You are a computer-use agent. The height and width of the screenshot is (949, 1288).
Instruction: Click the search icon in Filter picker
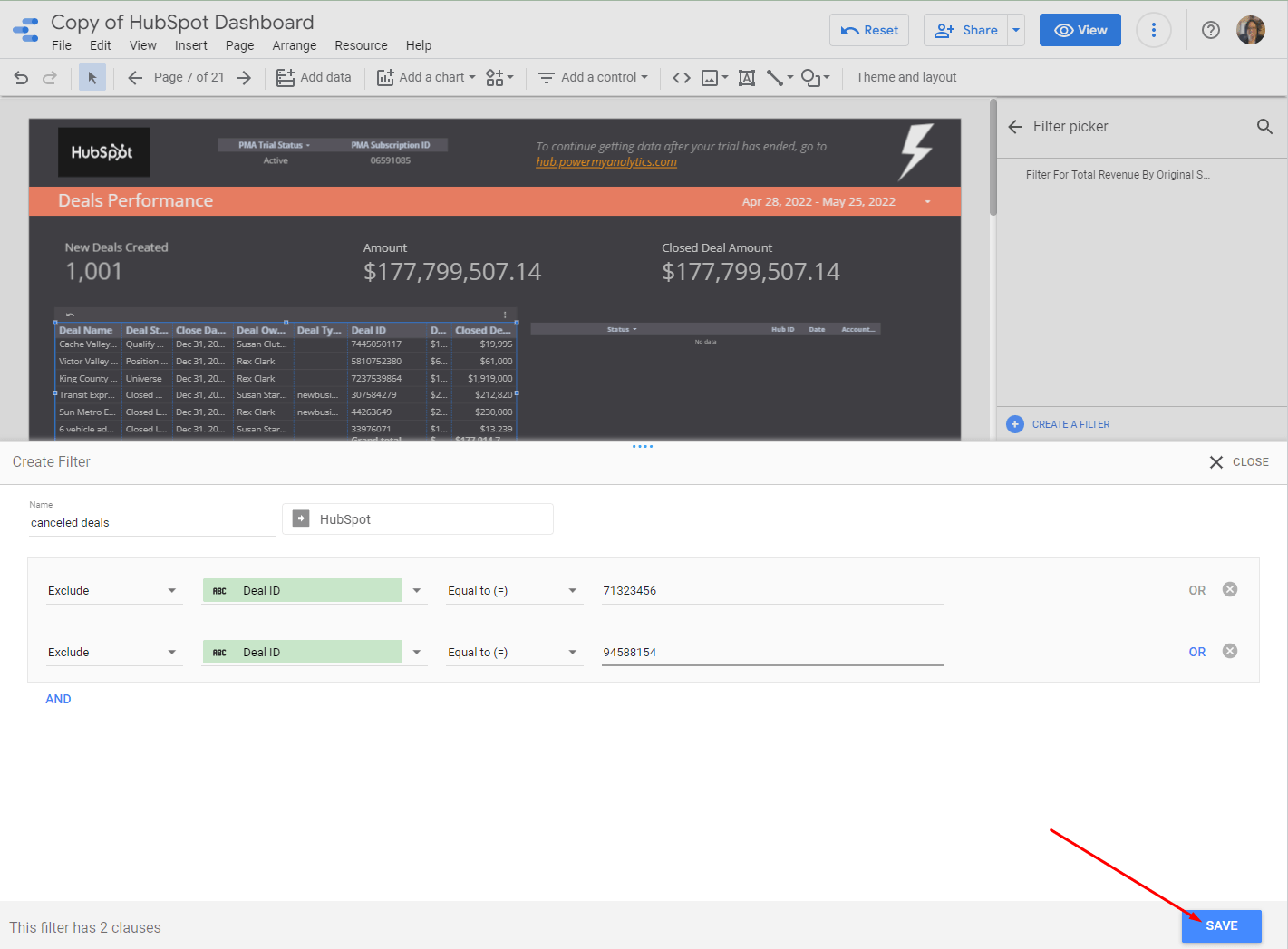pos(1264,126)
